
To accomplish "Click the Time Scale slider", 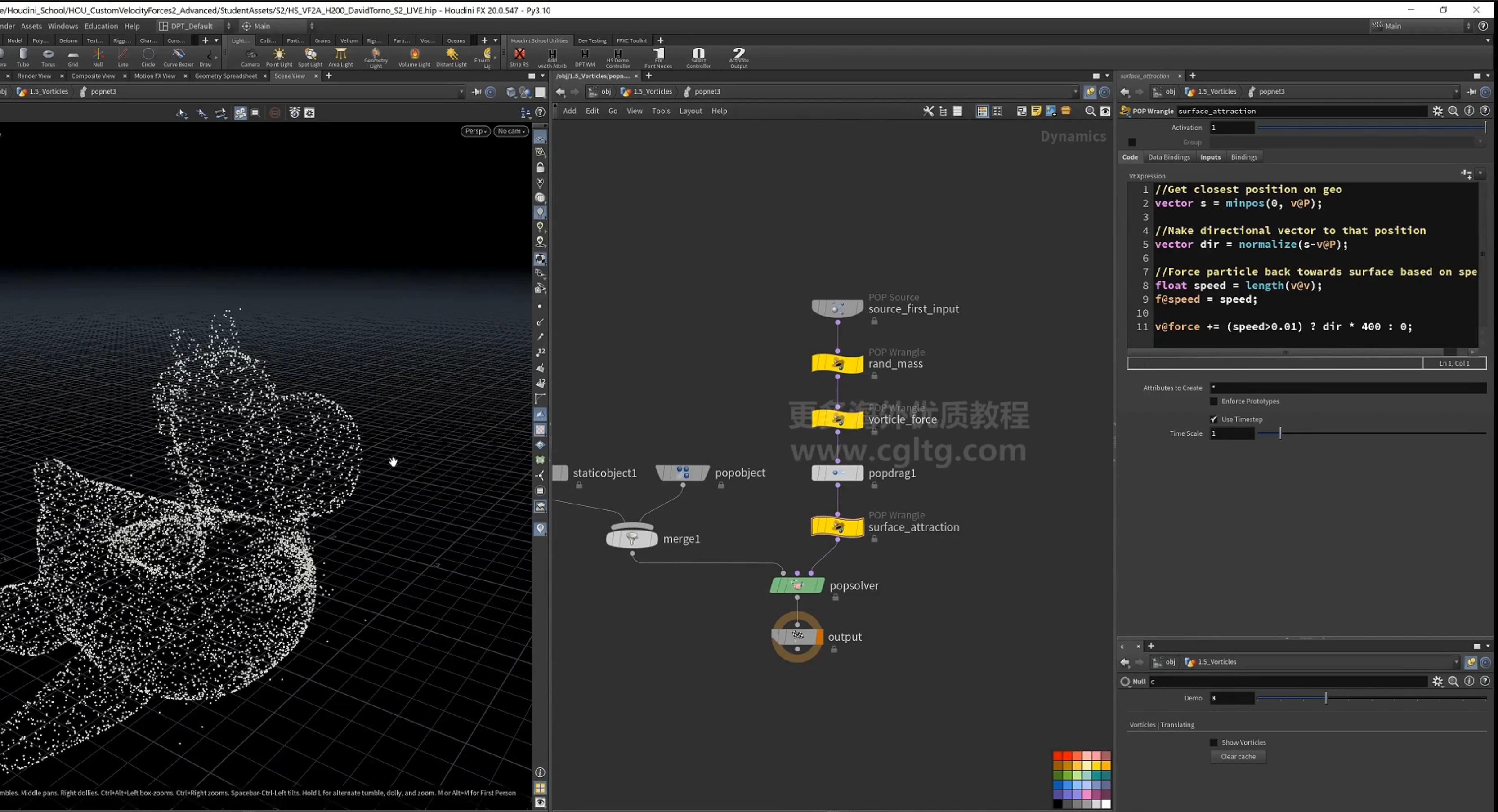I will pos(1371,433).
